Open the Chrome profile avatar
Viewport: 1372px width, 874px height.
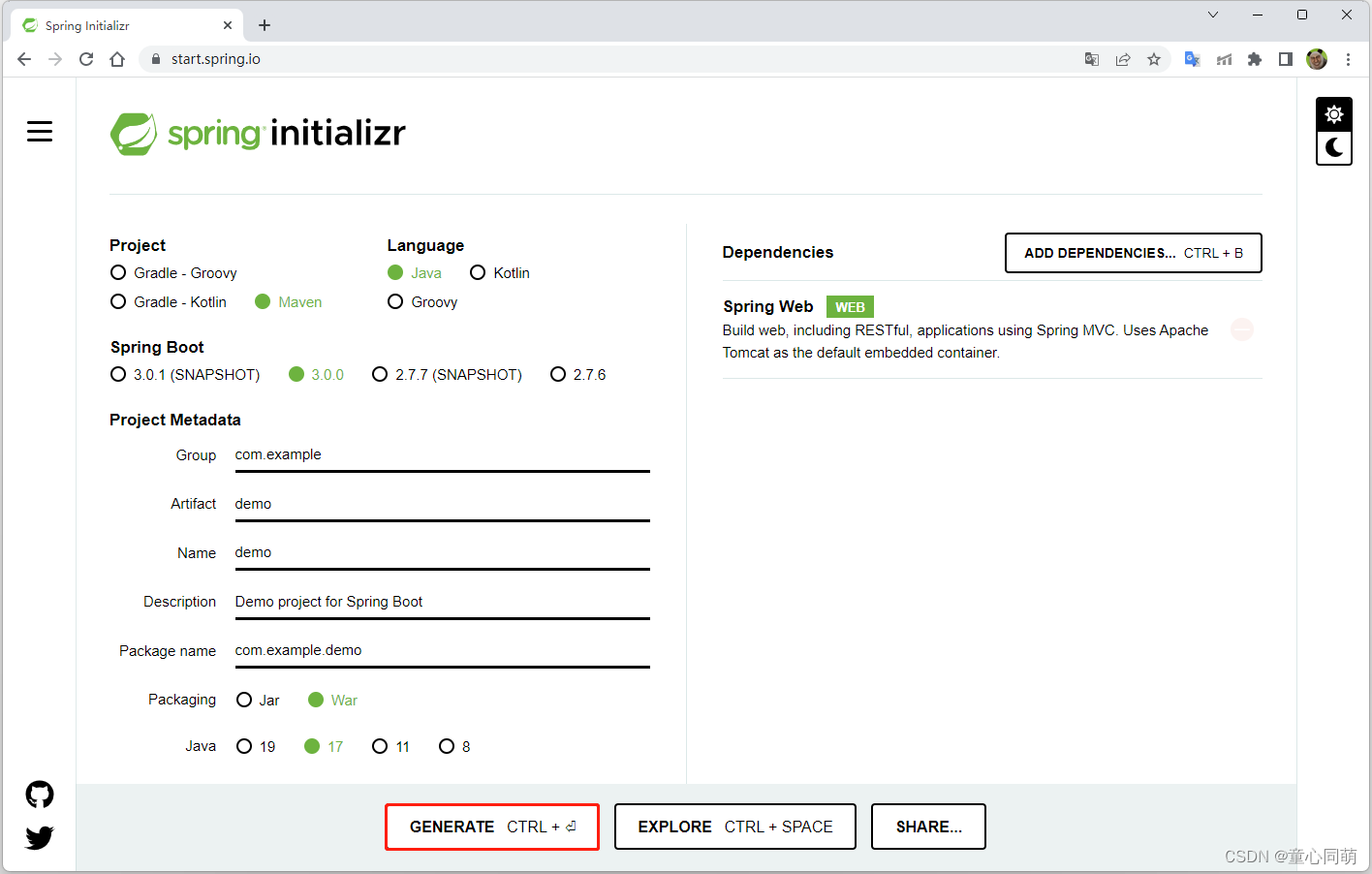point(1317,59)
